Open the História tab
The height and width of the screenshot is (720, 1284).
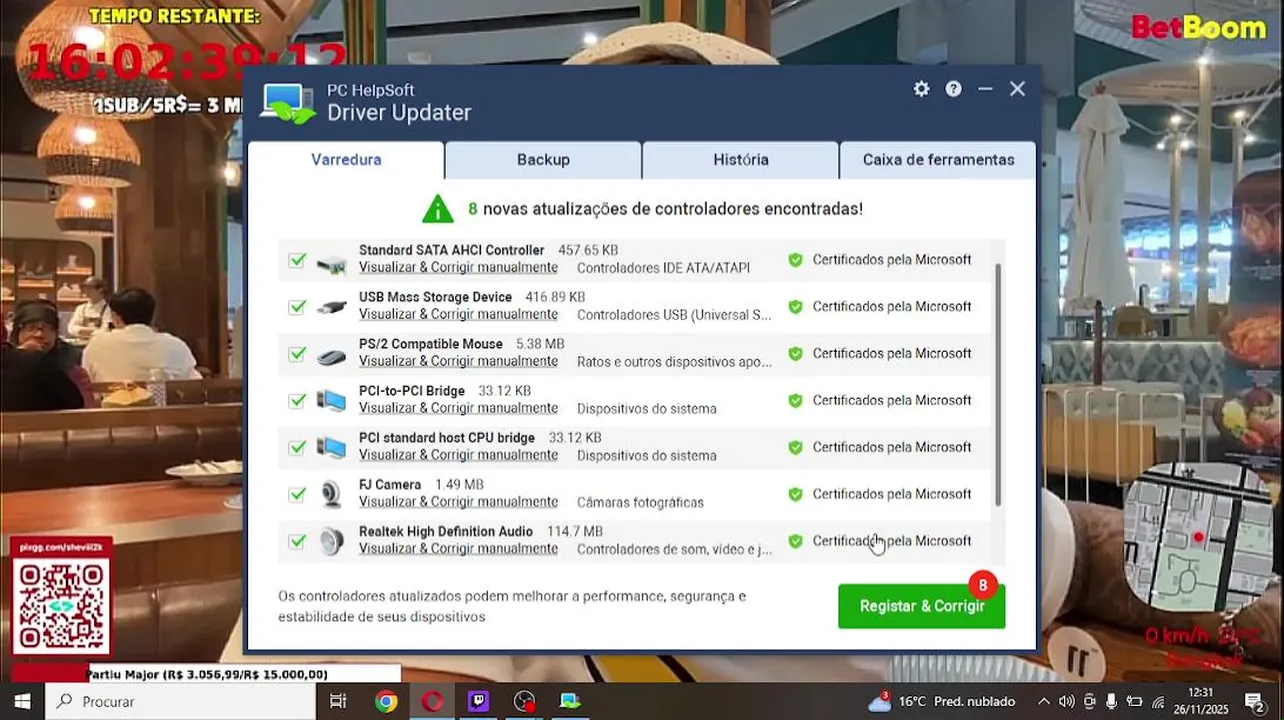(741, 160)
